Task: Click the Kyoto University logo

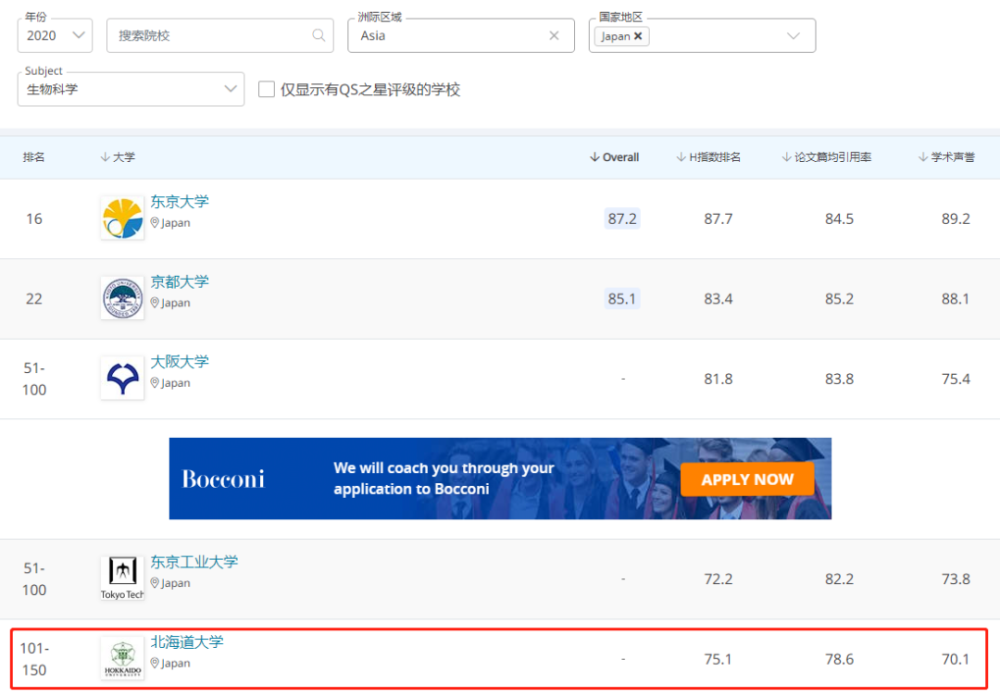Action: 122,298
